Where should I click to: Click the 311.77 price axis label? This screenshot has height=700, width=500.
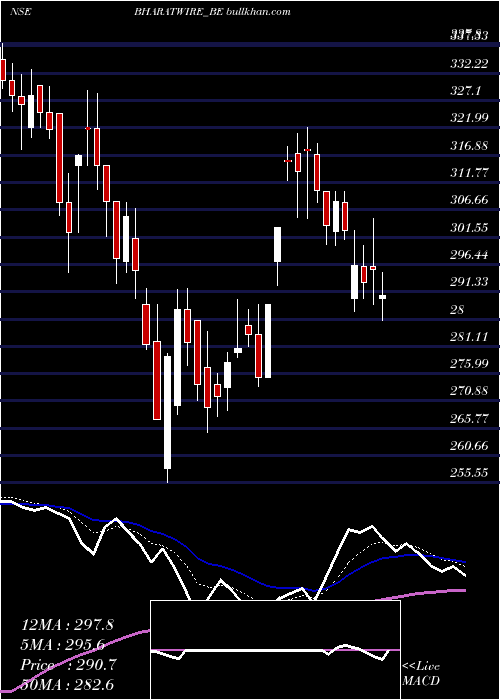[x=469, y=173]
